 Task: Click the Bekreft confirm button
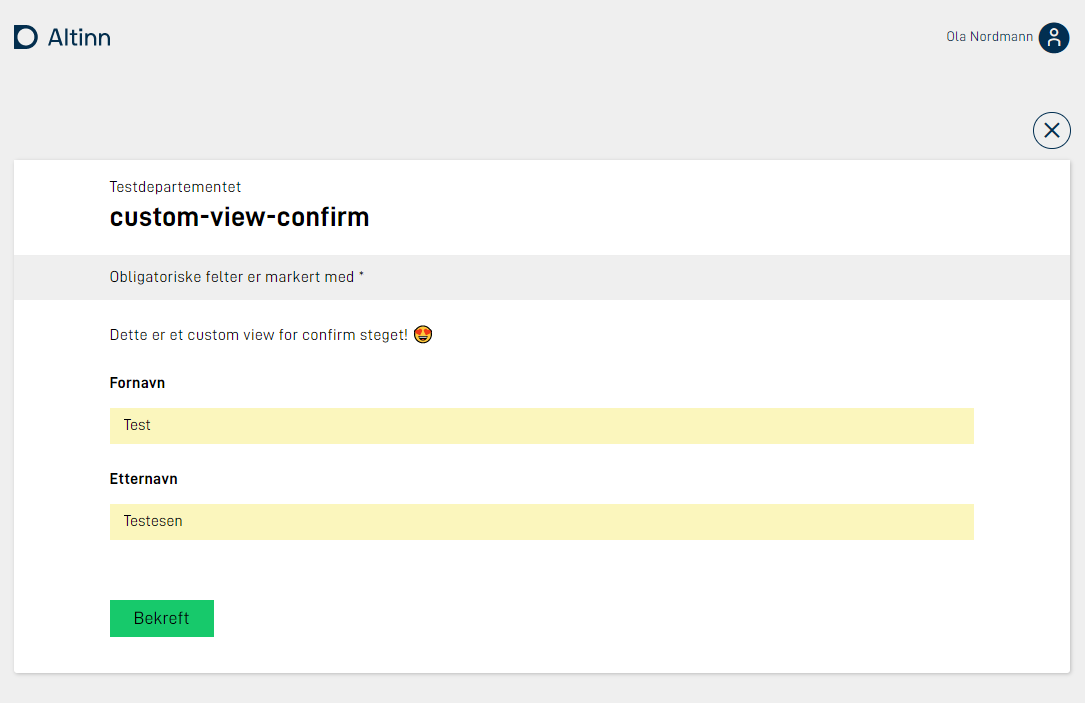(x=162, y=618)
